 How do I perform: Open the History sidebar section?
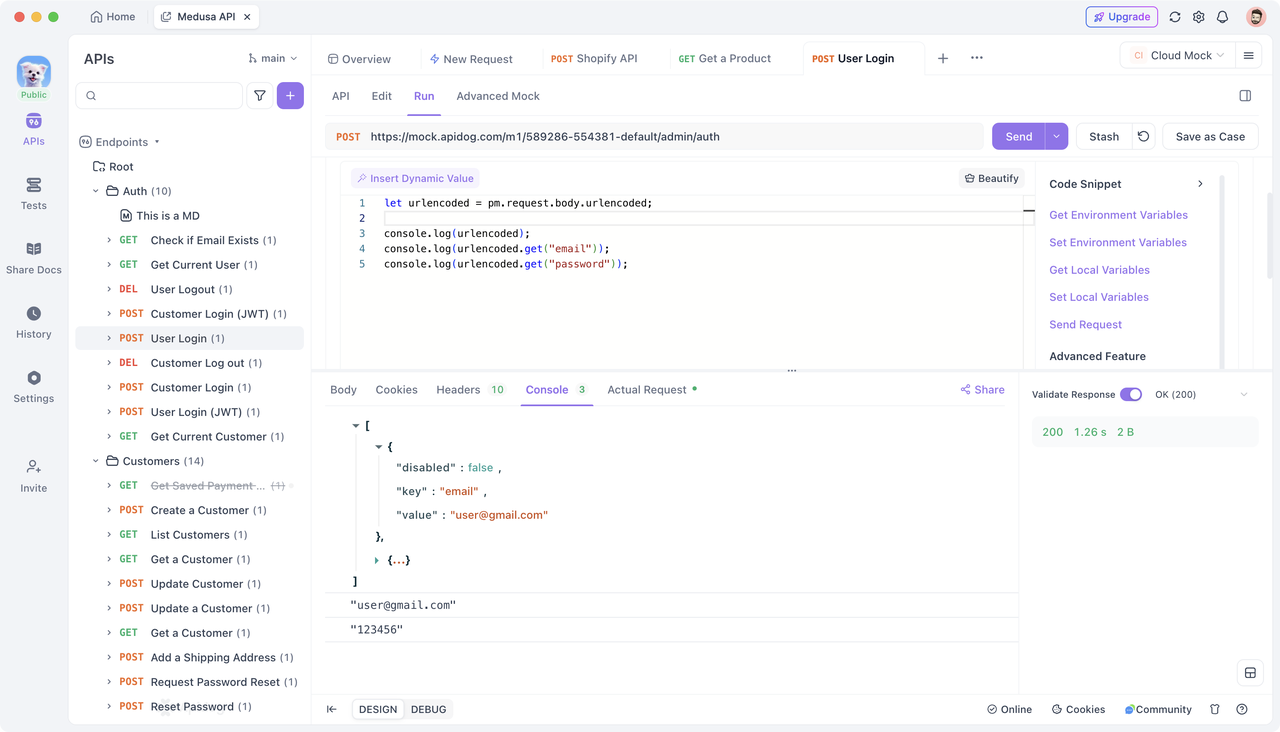34,322
